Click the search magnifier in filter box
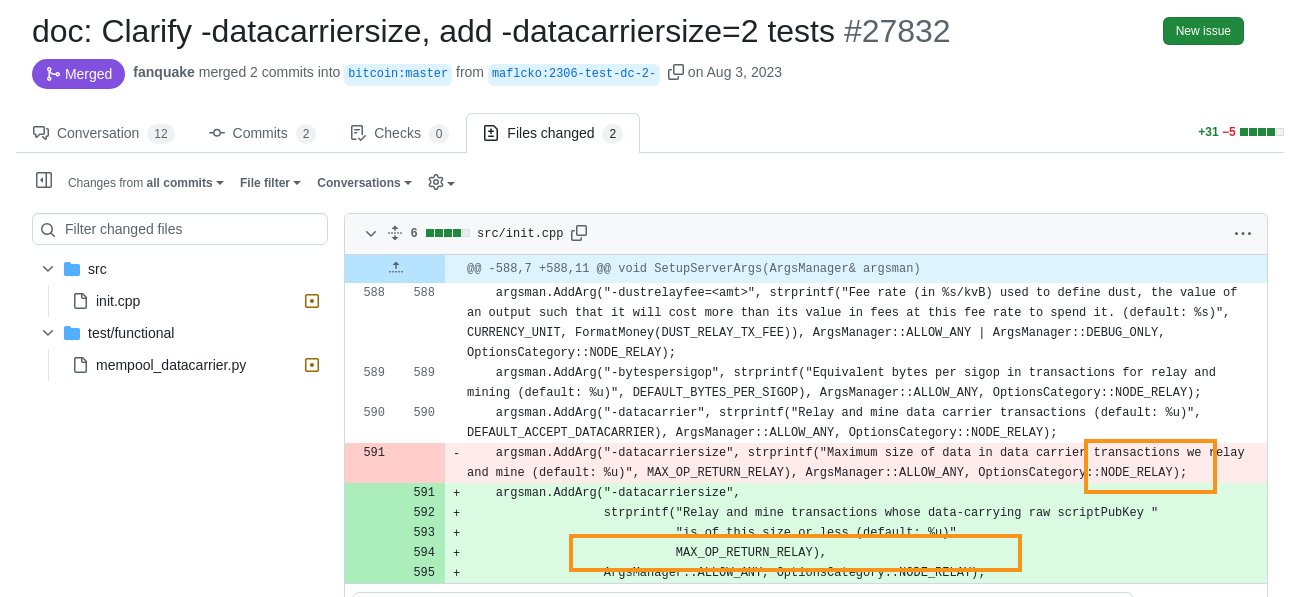 coord(48,230)
